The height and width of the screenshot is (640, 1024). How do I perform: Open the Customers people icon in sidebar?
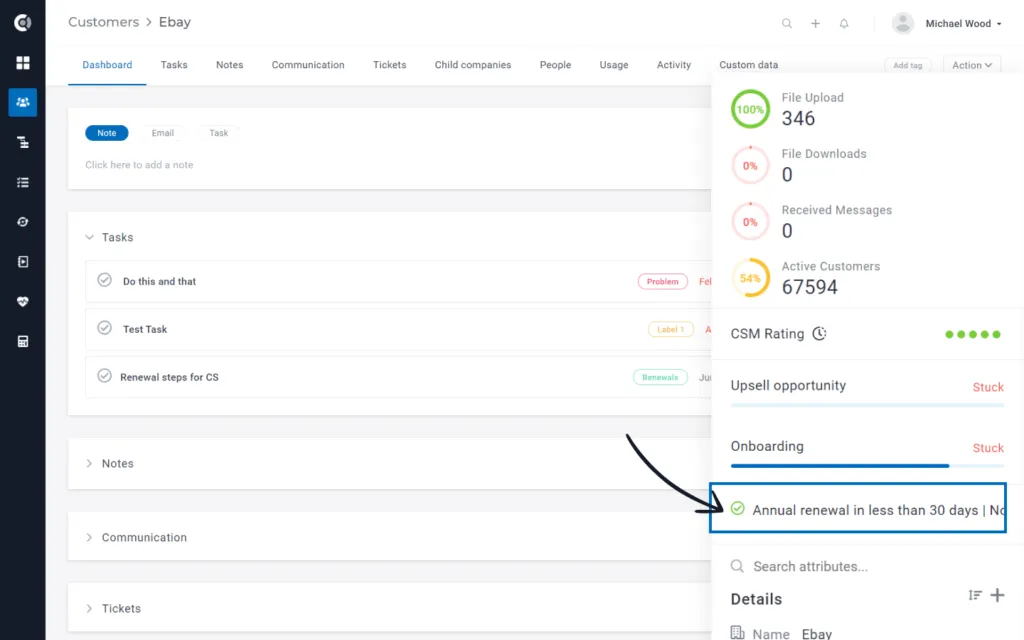23,103
